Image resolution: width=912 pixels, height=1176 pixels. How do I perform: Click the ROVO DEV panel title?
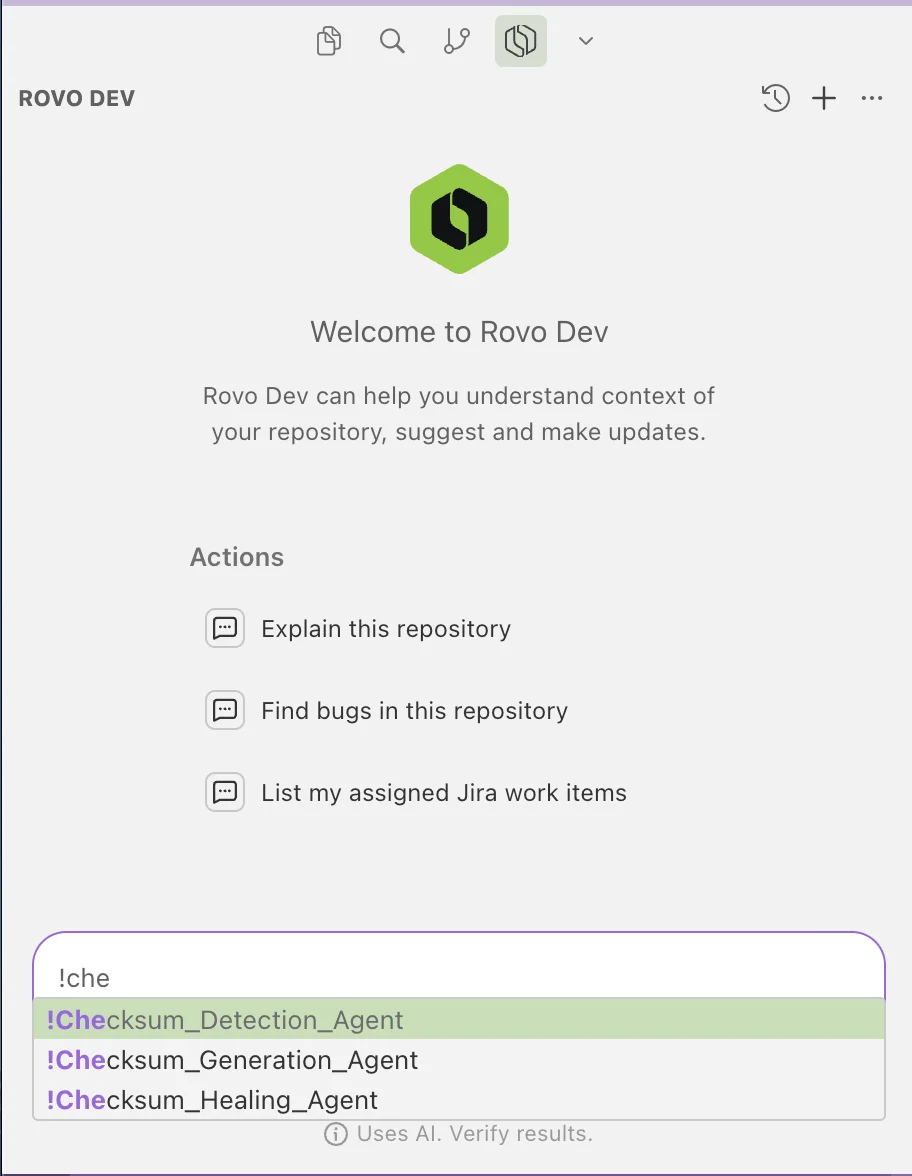pos(76,98)
